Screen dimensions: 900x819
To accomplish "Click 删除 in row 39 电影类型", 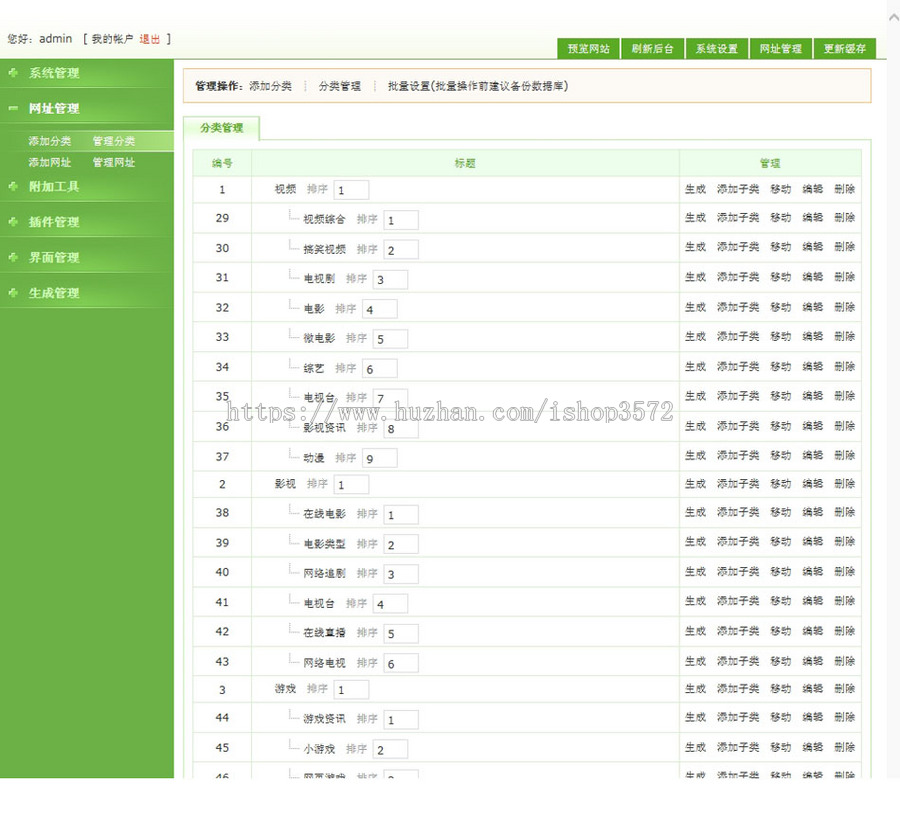I will coord(844,542).
